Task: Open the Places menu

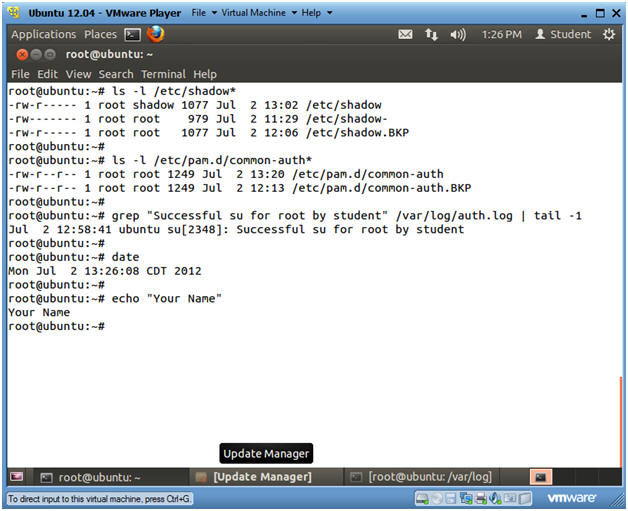Action: click(x=100, y=34)
